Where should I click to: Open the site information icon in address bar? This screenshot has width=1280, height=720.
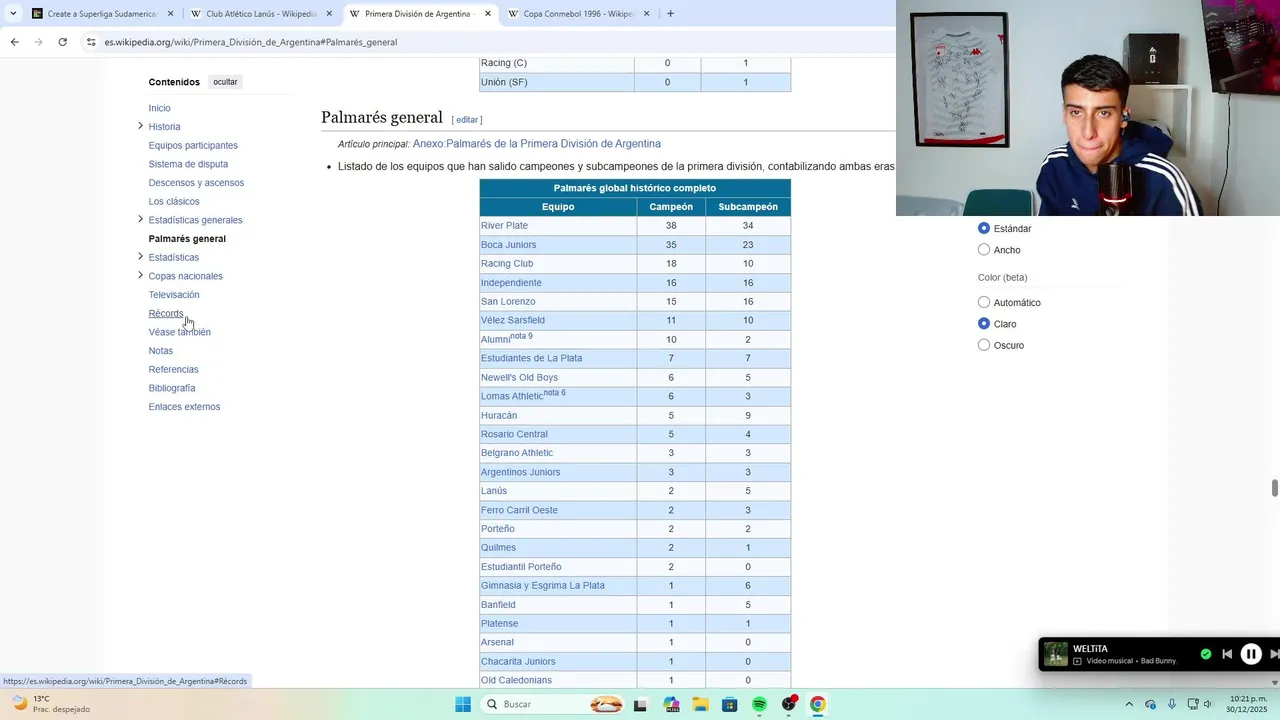pos(91,42)
